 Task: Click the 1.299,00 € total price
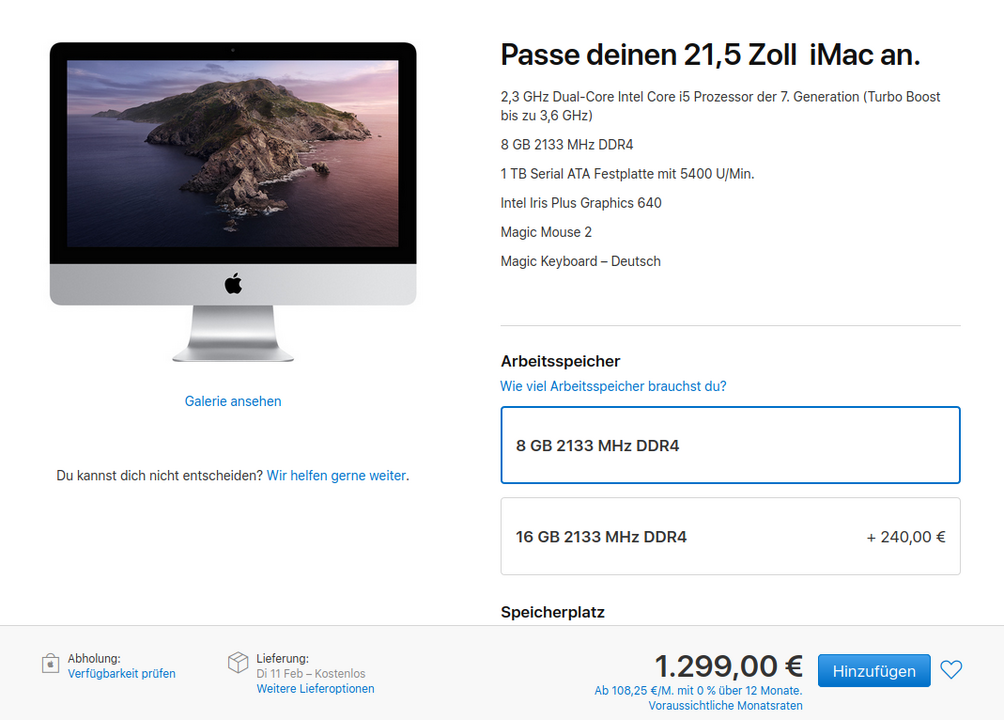click(x=729, y=666)
